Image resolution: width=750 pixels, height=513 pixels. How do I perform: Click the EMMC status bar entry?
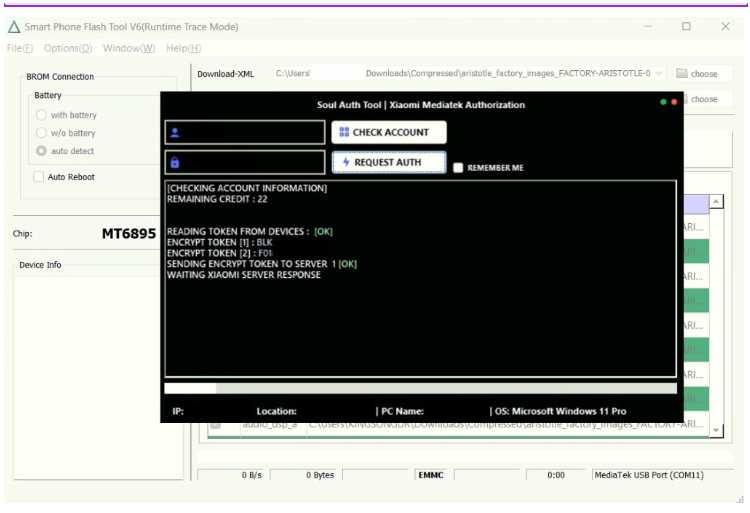(x=430, y=475)
